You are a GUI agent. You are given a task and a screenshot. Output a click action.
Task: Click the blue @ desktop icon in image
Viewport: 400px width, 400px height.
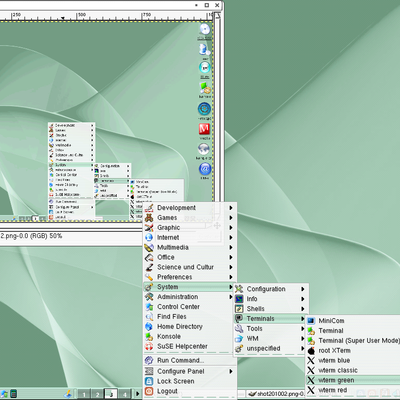205,169
